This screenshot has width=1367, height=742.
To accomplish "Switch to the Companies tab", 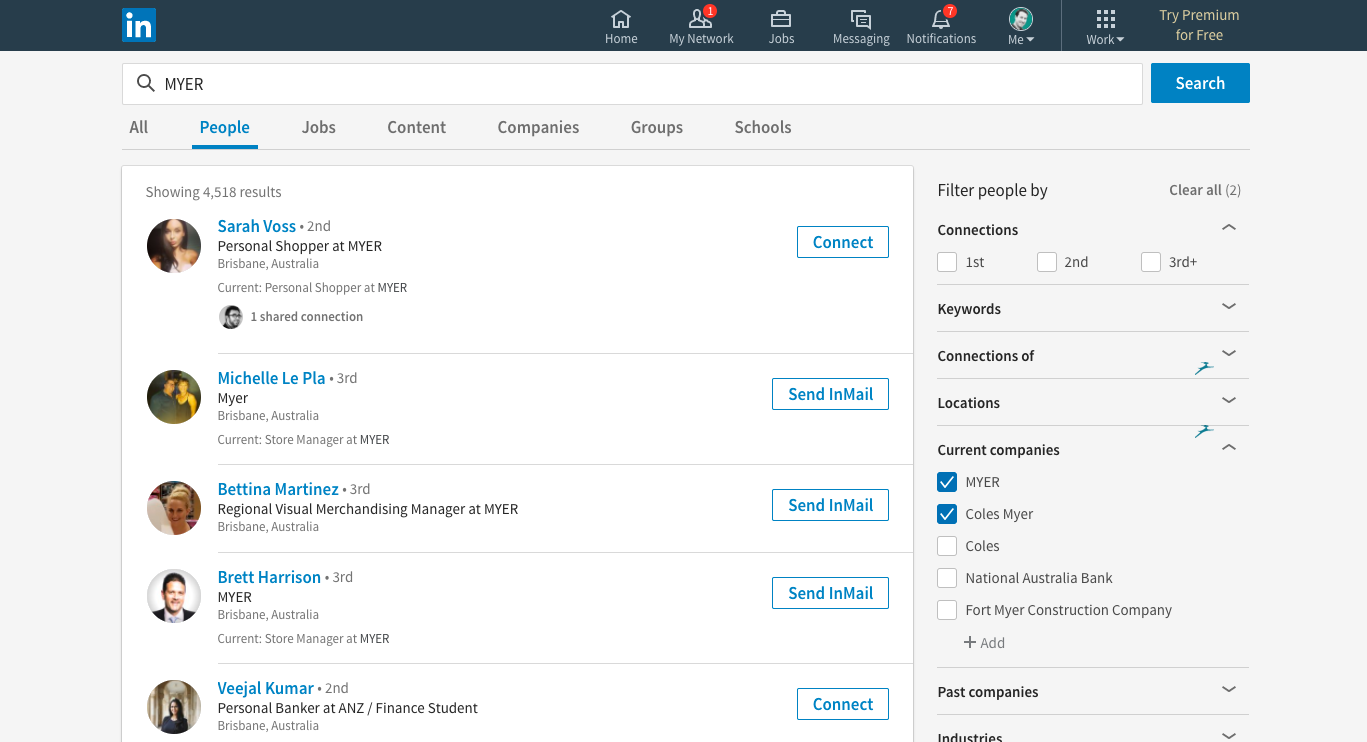I will pos(538,127).
